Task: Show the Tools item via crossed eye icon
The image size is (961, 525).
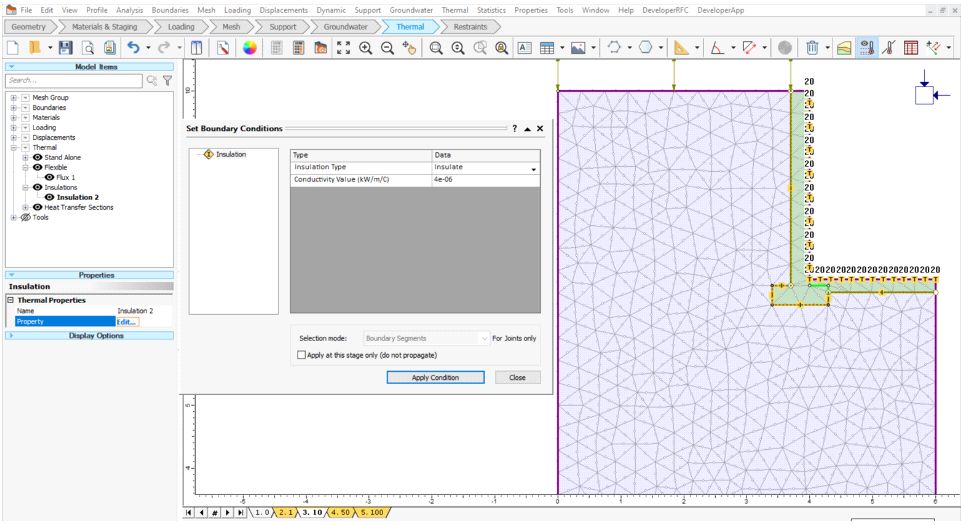Action: pos(28,217)
